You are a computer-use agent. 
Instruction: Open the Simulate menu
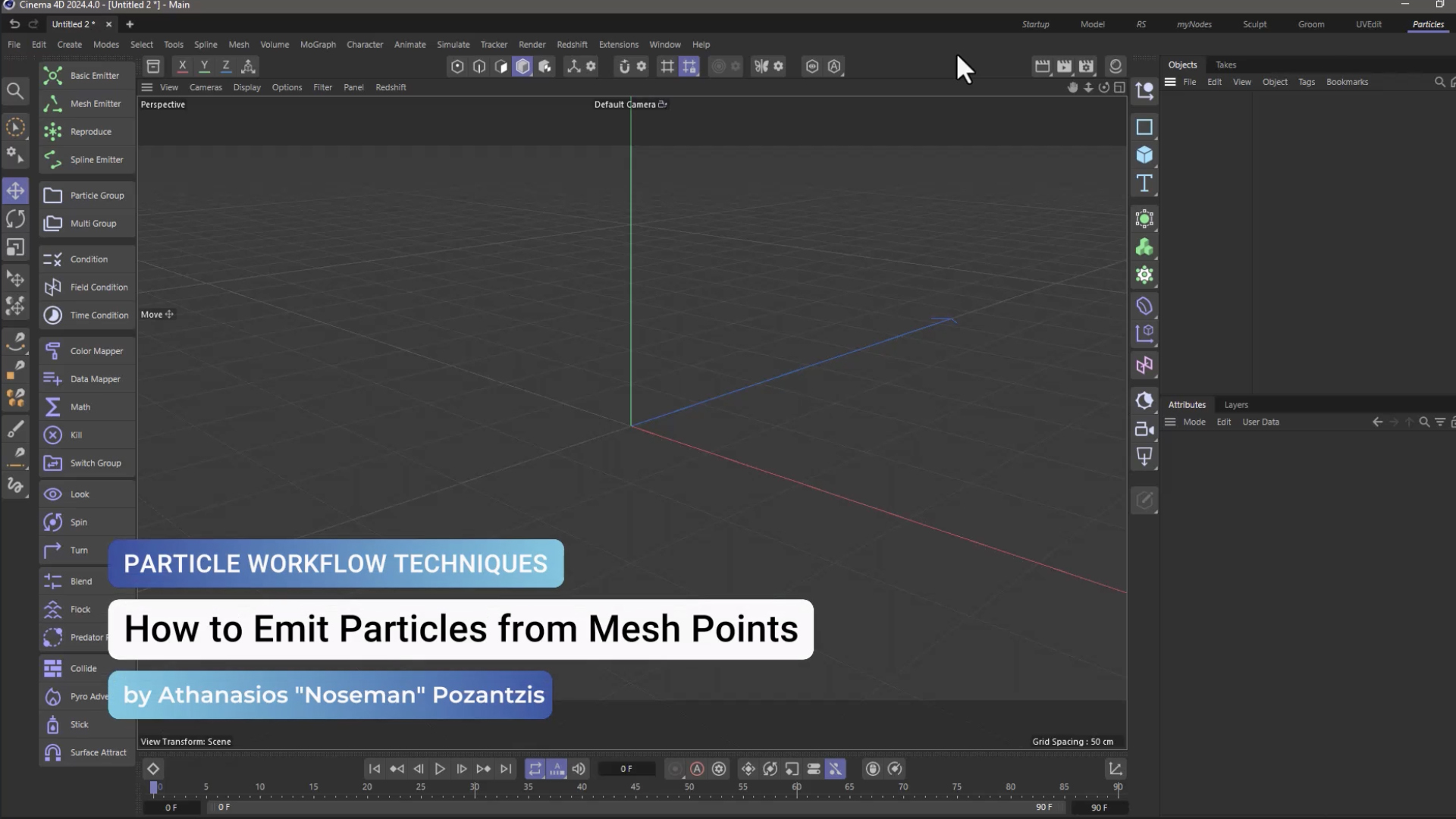pyautogui.click(x=453, y=45)
